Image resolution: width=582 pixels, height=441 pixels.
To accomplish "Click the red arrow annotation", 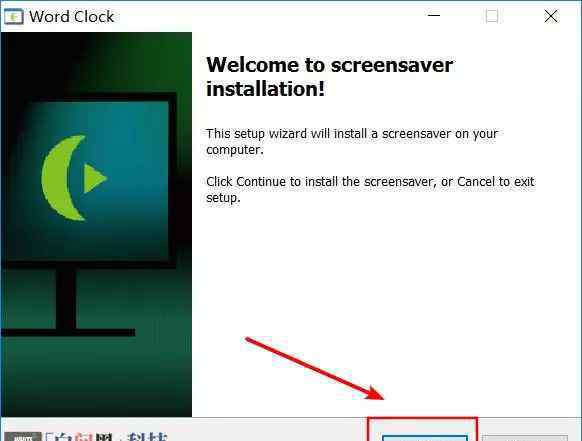I will [x=315, y=368].
